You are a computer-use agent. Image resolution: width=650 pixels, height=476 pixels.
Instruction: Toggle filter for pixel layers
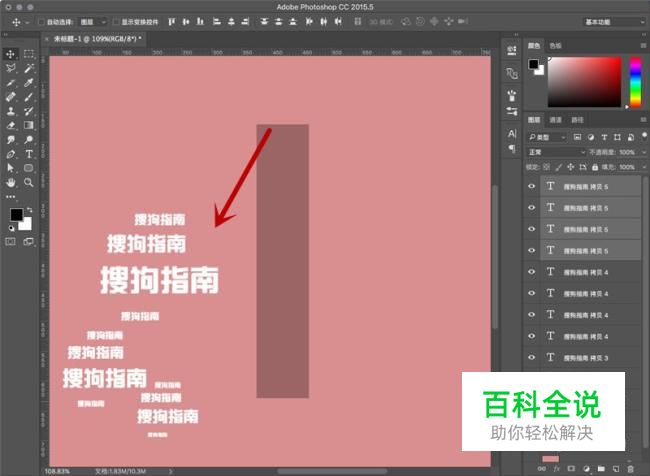point(577,137)
